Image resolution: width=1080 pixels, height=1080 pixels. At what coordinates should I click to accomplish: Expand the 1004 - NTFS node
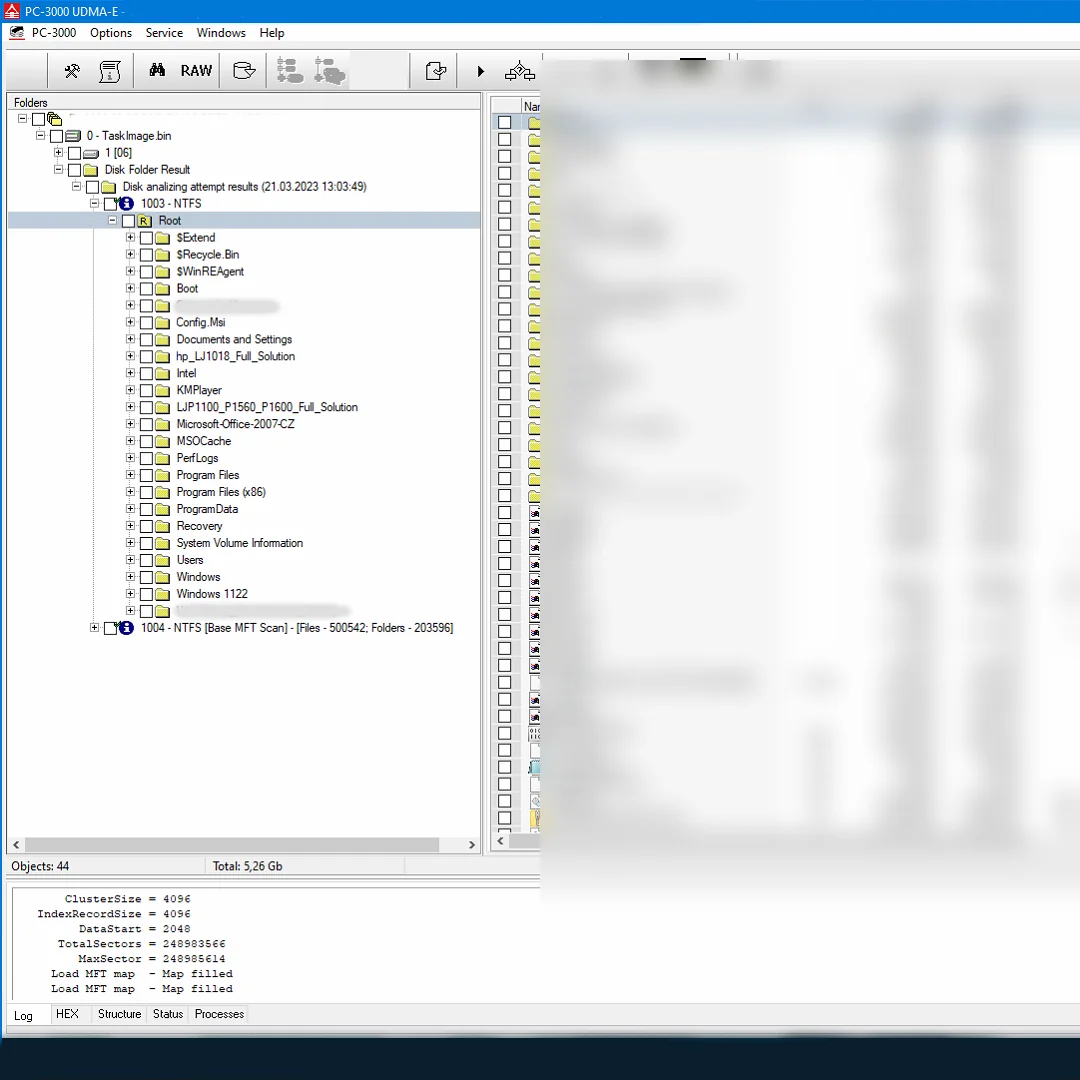tap(94, 627)
